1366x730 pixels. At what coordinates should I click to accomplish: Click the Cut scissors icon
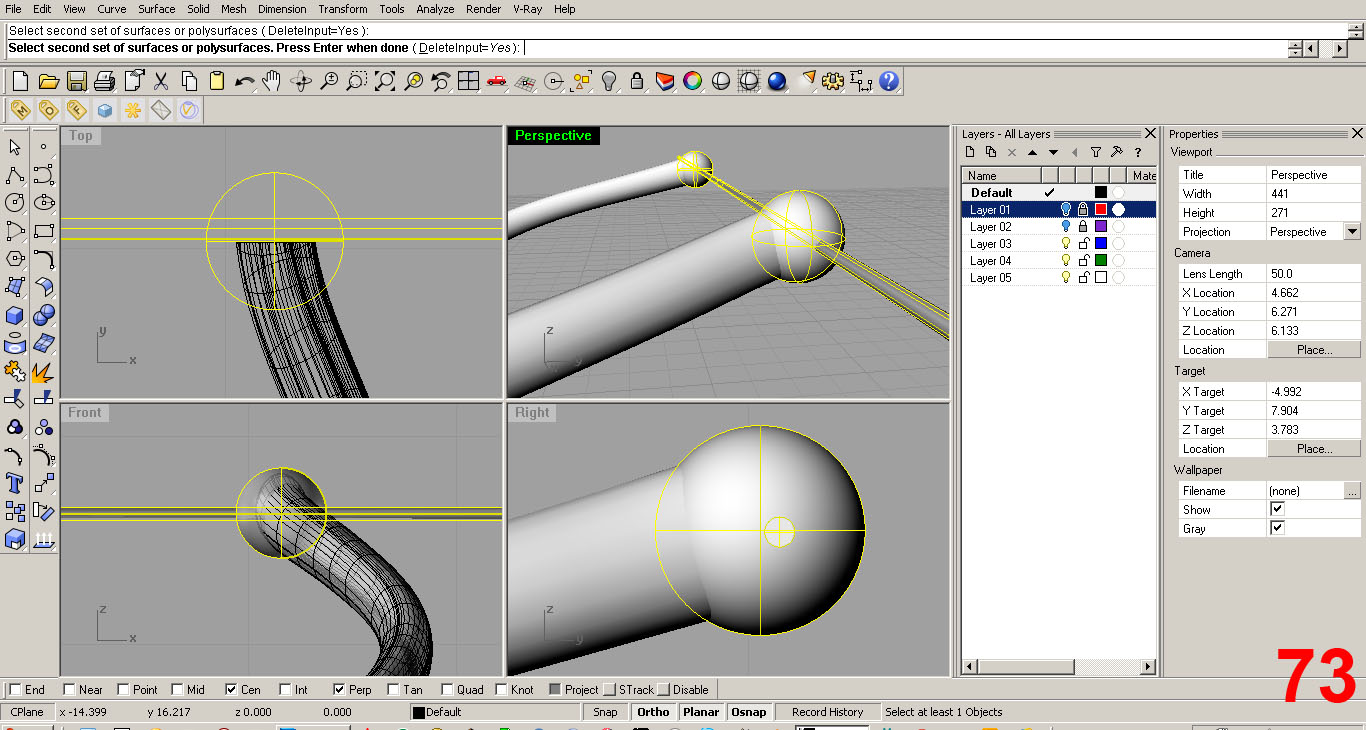[161, 81]
